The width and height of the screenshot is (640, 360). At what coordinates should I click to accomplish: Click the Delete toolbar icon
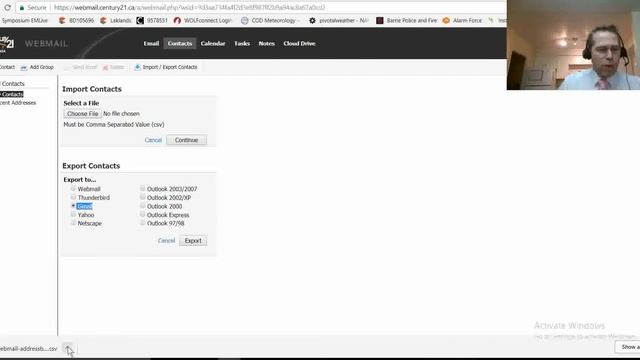click(105, 67)
